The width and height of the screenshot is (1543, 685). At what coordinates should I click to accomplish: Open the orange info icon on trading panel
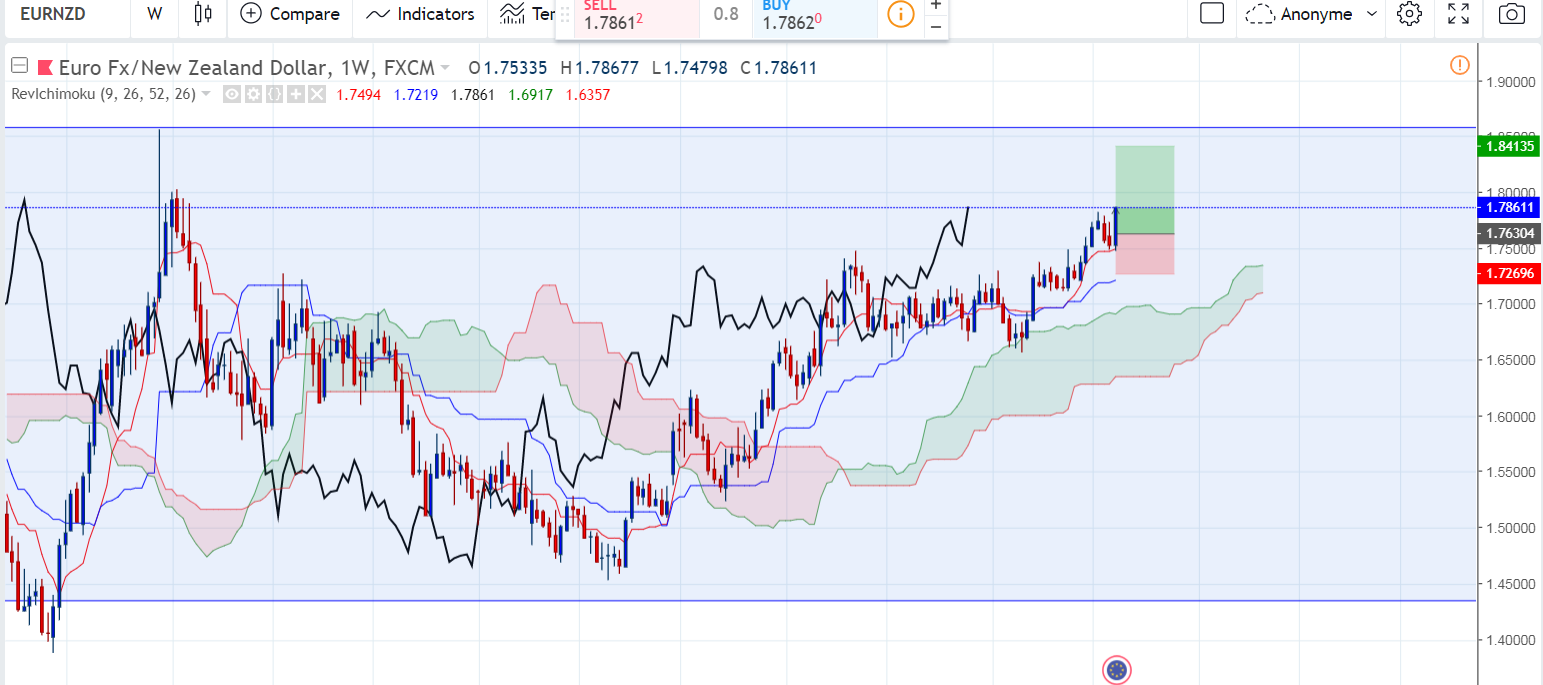coord(900,14)
